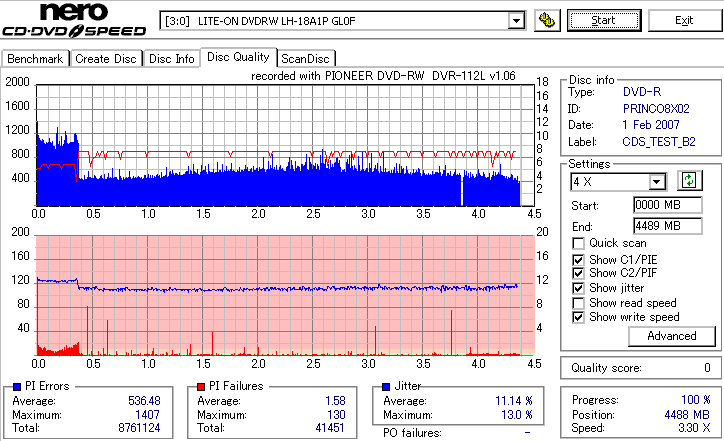Open the drive options icon beside Start
The image size is (724, 441).
pos(547,20)
